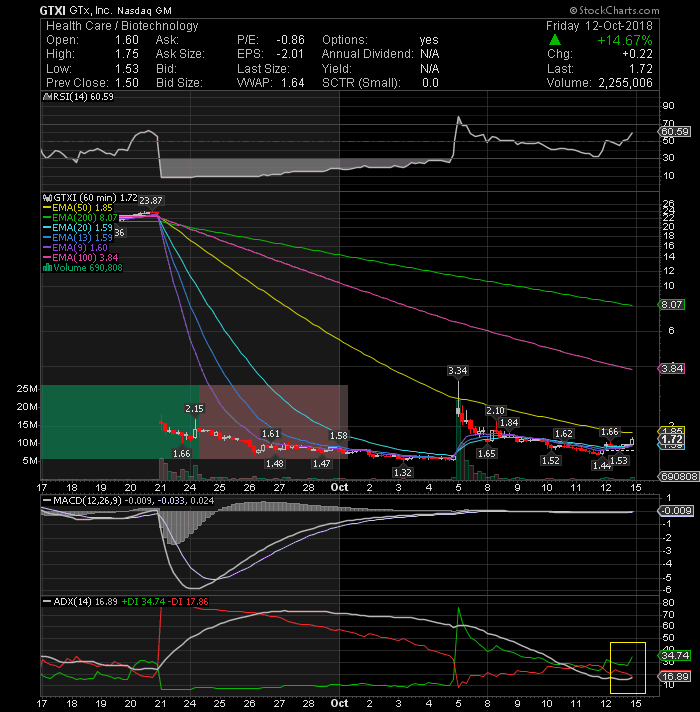Image resolution: width=700 pixels, height=712 pixels.
Task: Click the 16.89 ADX tag on right axis
Action: coord(675,677)
